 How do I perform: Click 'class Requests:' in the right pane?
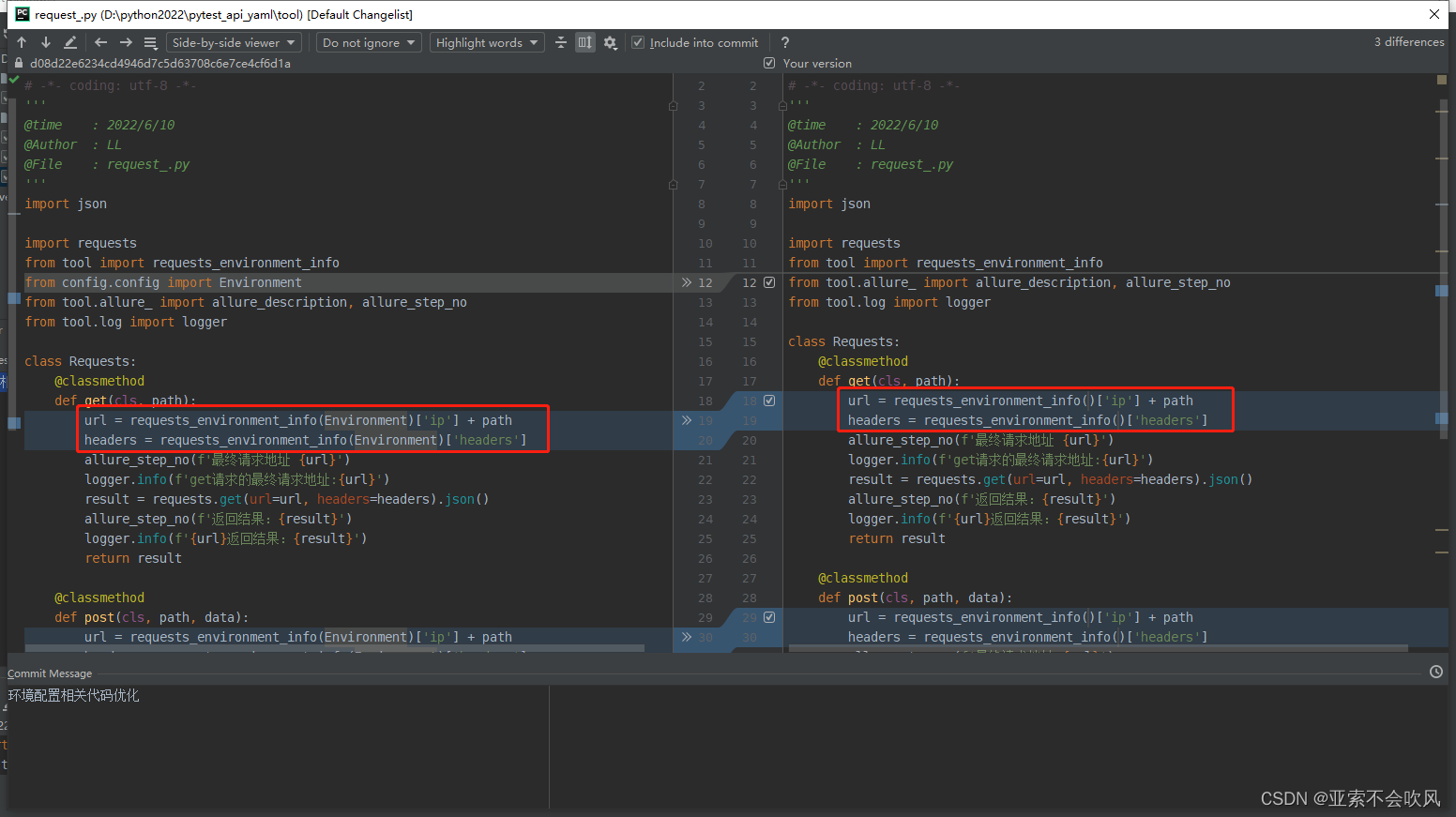point(843,341)
